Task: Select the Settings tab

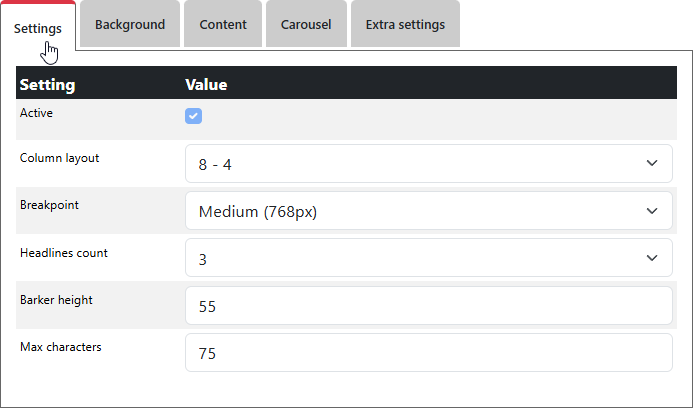Action: pos(38,28)
